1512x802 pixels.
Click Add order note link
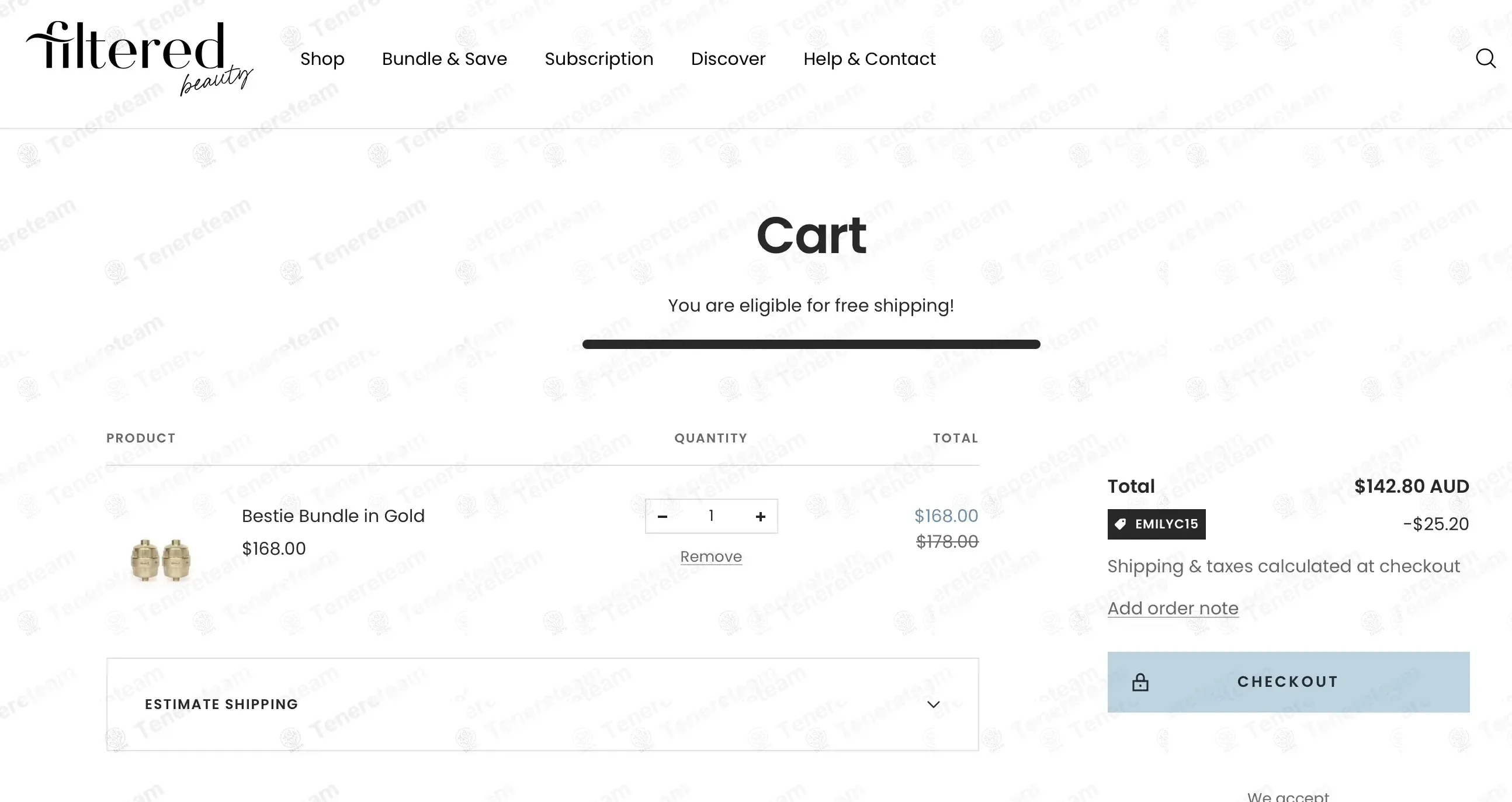pyautogui.click(x=1173, y=609)
